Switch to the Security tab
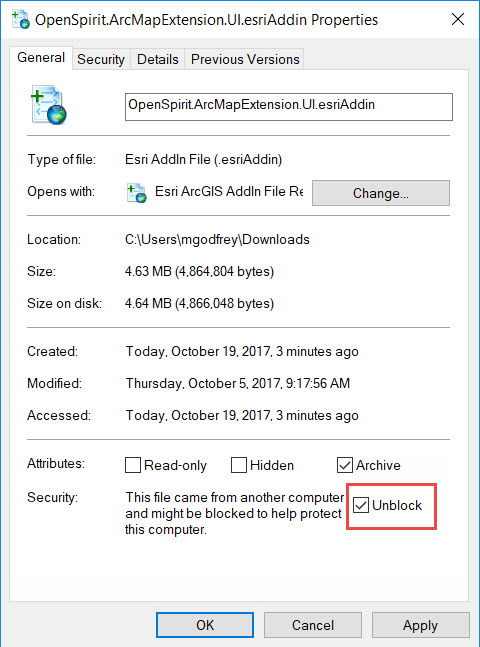The image size is (480, 647). click(101, 59)
